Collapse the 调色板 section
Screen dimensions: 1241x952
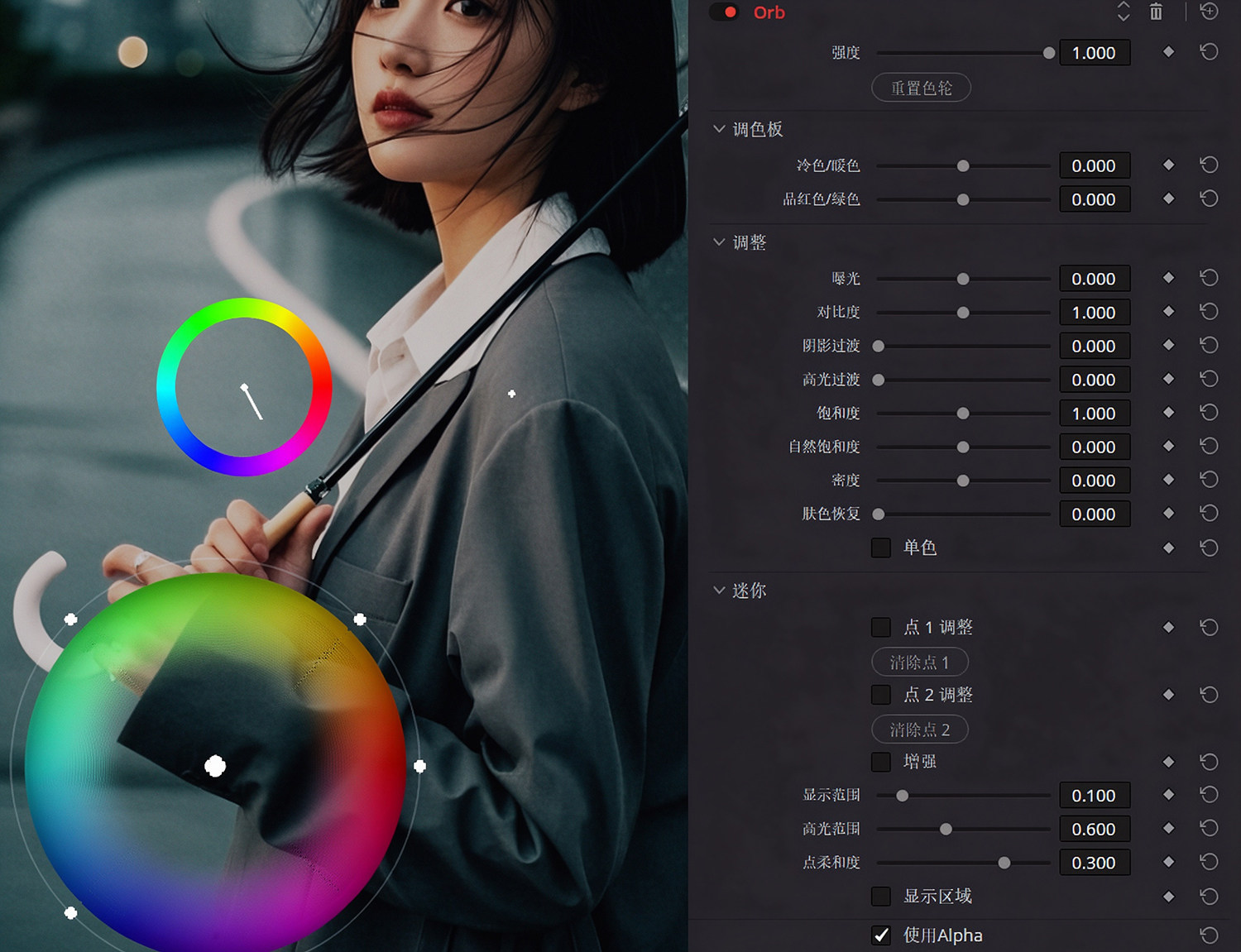tap(719, 129)
